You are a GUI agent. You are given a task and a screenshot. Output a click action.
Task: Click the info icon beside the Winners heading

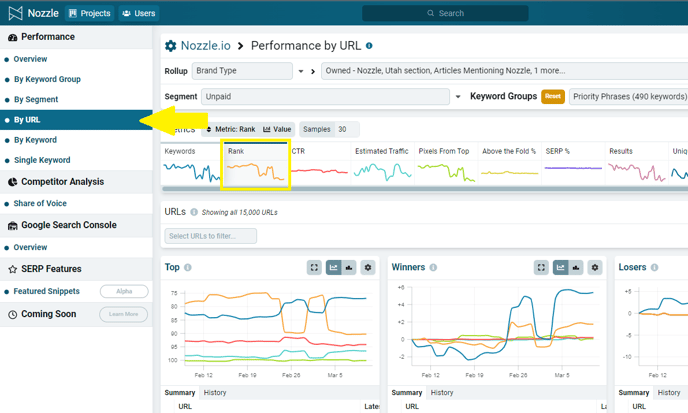pos(433,267)
